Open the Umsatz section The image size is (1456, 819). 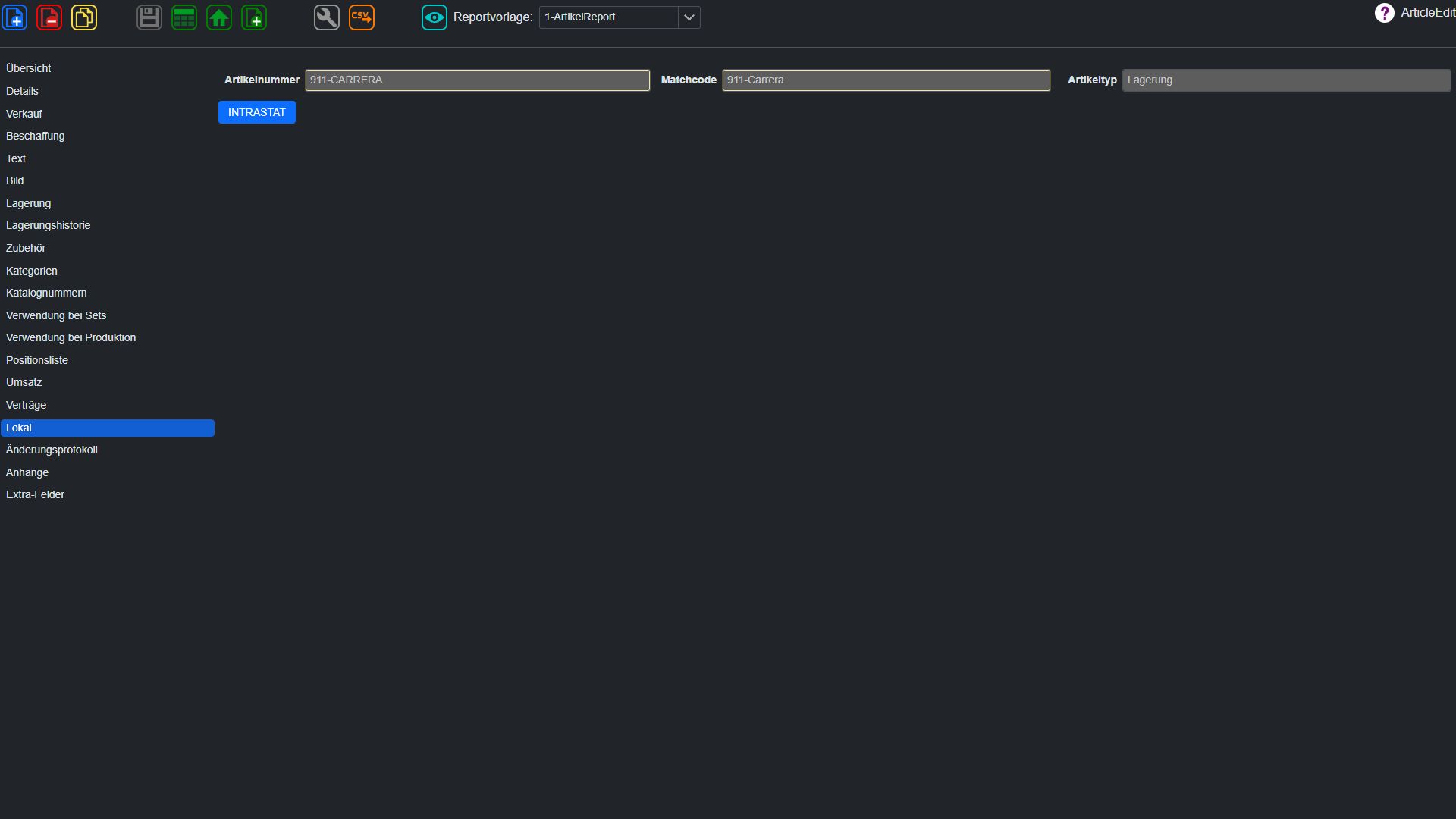(108, 382)
